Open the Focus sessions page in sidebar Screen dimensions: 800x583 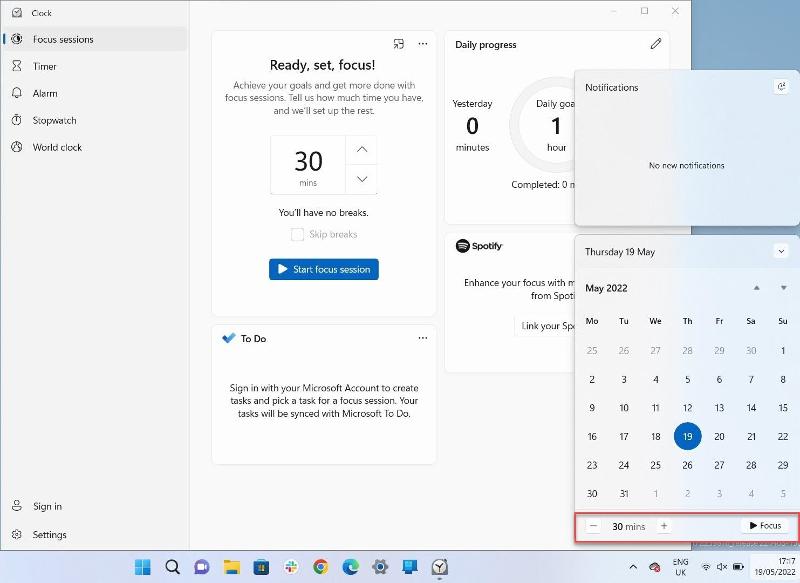tap(95, 39)
